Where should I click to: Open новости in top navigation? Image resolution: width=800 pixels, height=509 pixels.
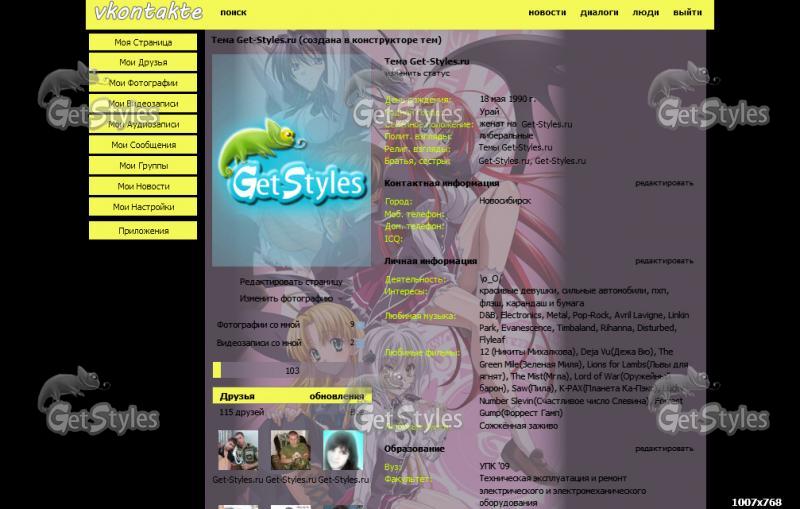click(x=547, y=13)
